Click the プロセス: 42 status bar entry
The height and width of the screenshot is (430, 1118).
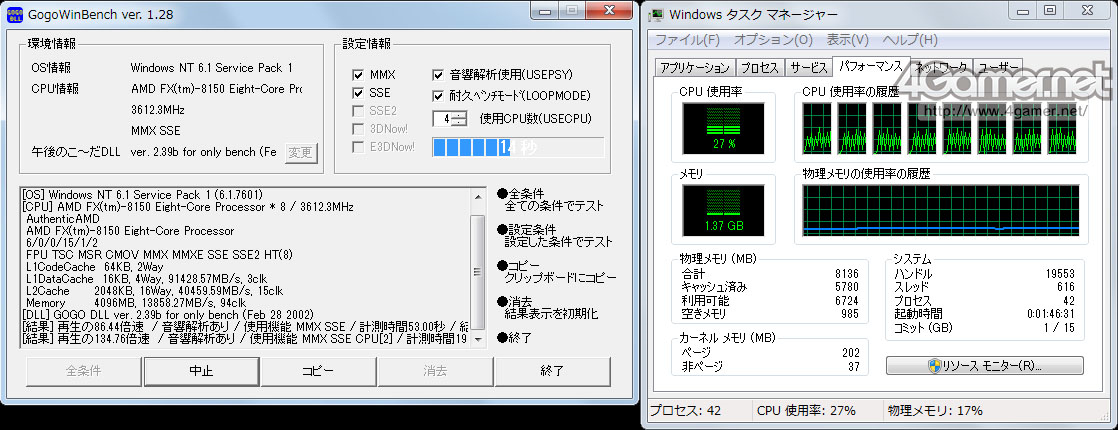[x=687, y=411]
